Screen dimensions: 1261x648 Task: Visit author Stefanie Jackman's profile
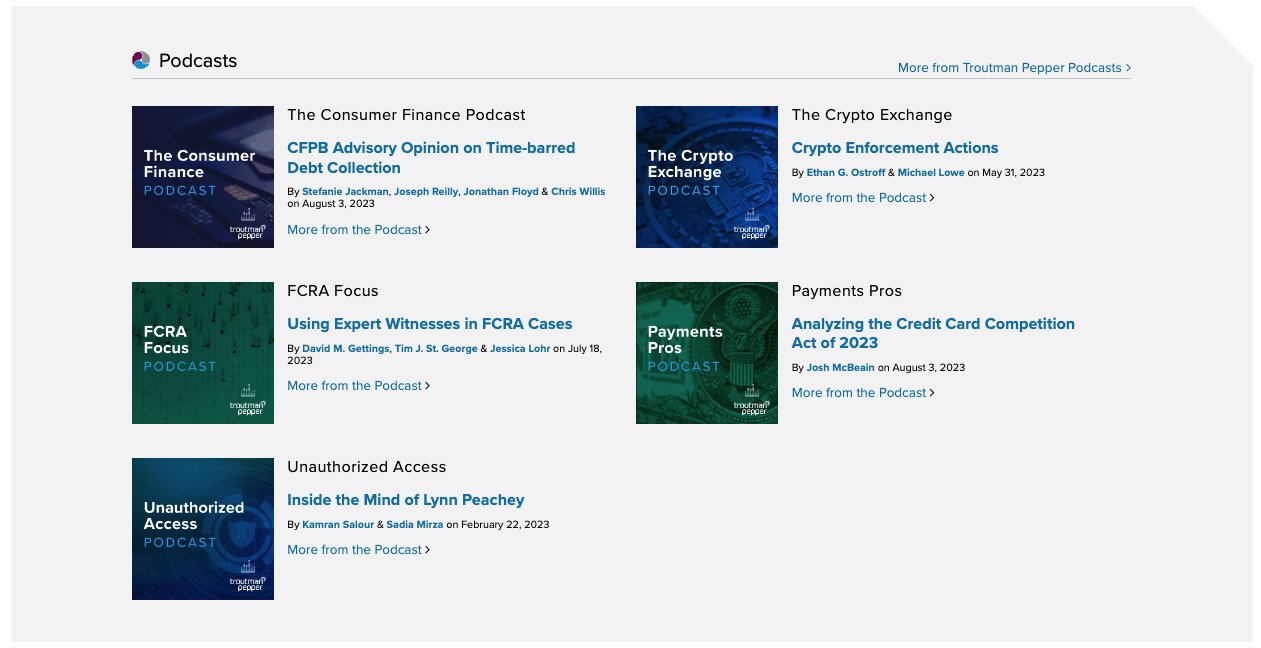tap(345, 192)
